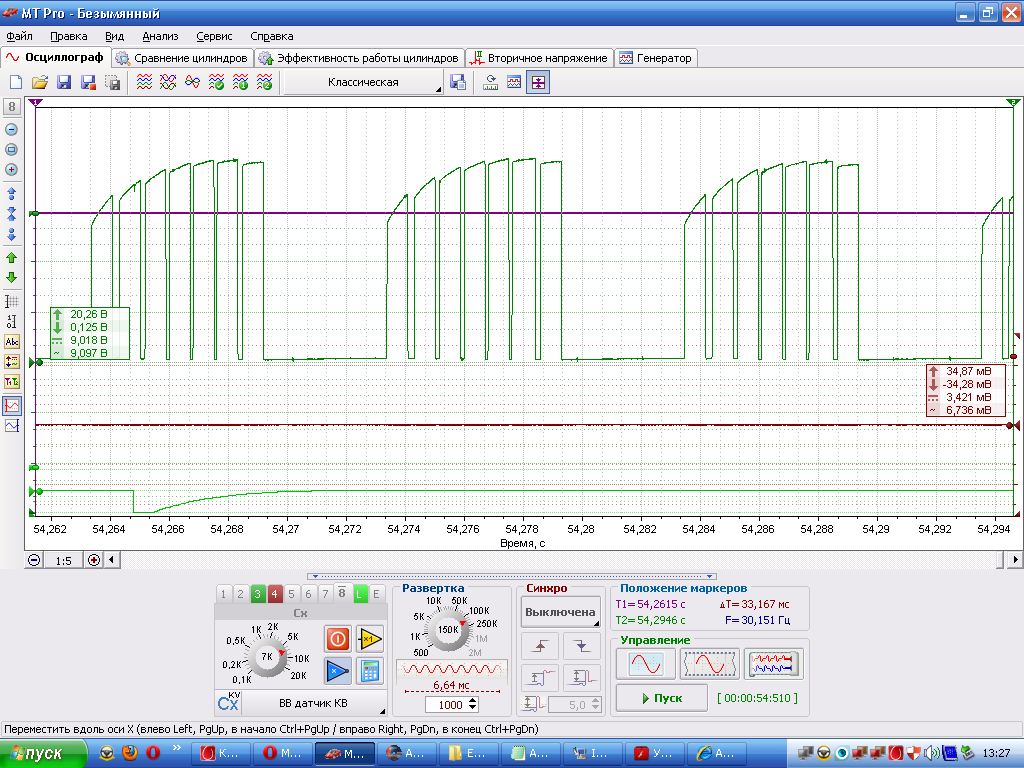Click the пуск Start menu button
Viewport: 1024px width, 768px height.
pyautogui.click(x=43, y=754)
